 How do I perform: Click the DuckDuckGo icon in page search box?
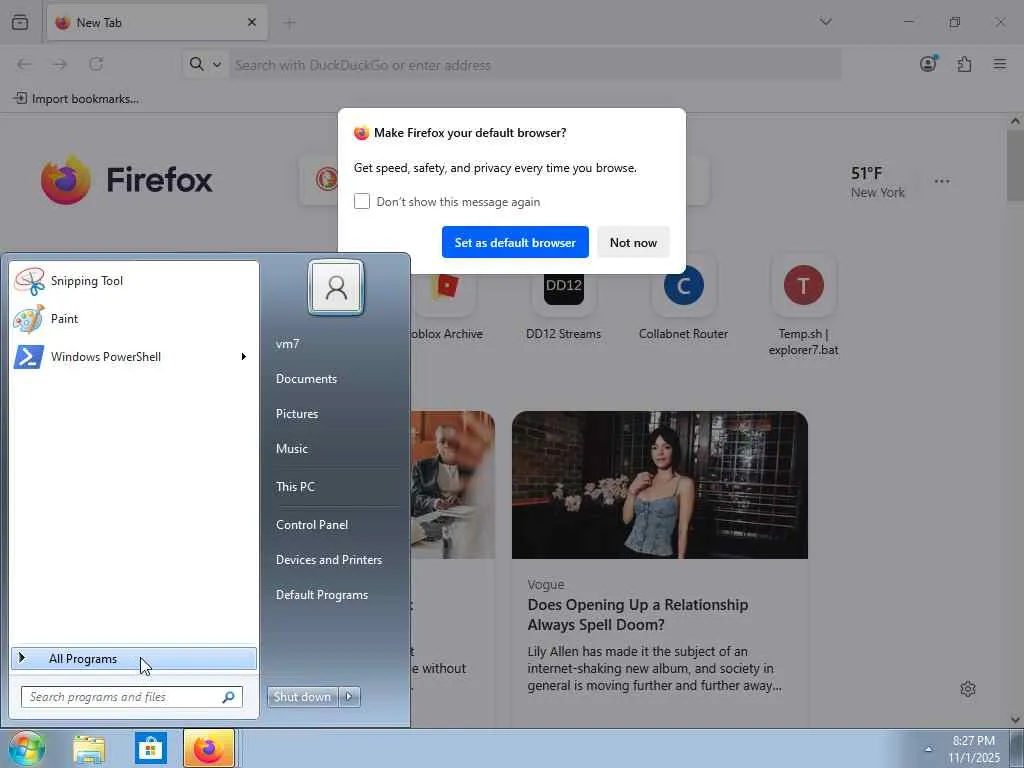coord(326,179)
